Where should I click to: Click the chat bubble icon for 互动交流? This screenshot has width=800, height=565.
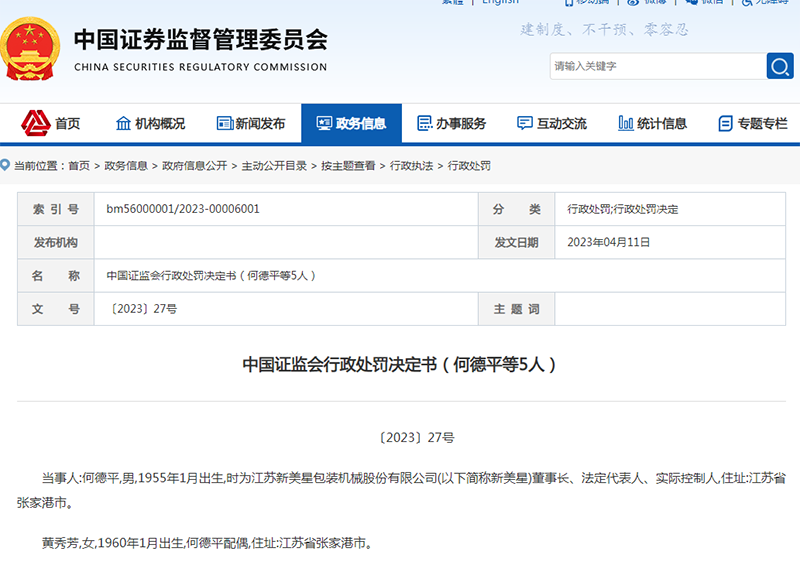pyautogui.click(x=525, y=124)
